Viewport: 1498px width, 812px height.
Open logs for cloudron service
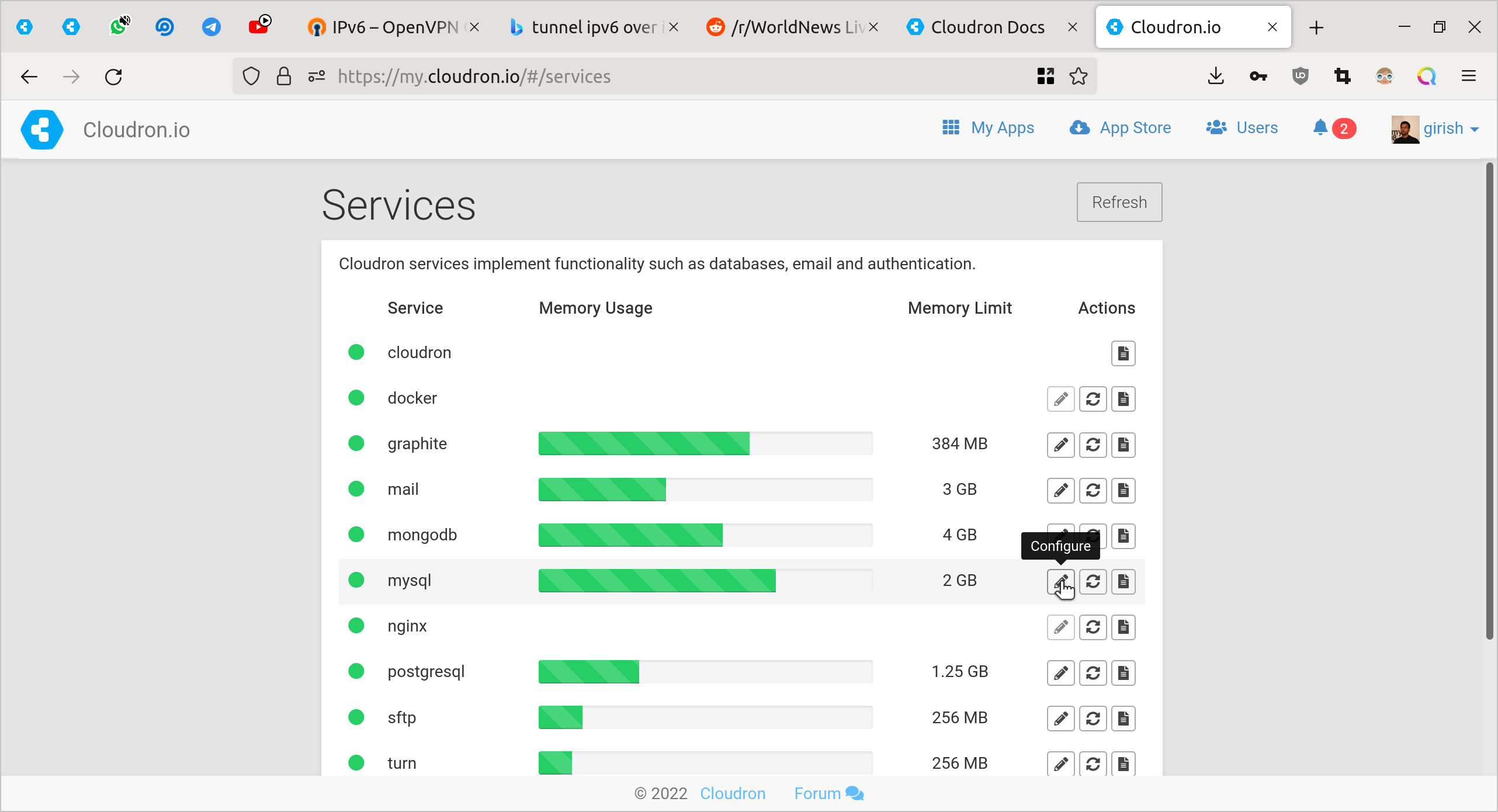pyautogui.click(x=1123, y=353)
